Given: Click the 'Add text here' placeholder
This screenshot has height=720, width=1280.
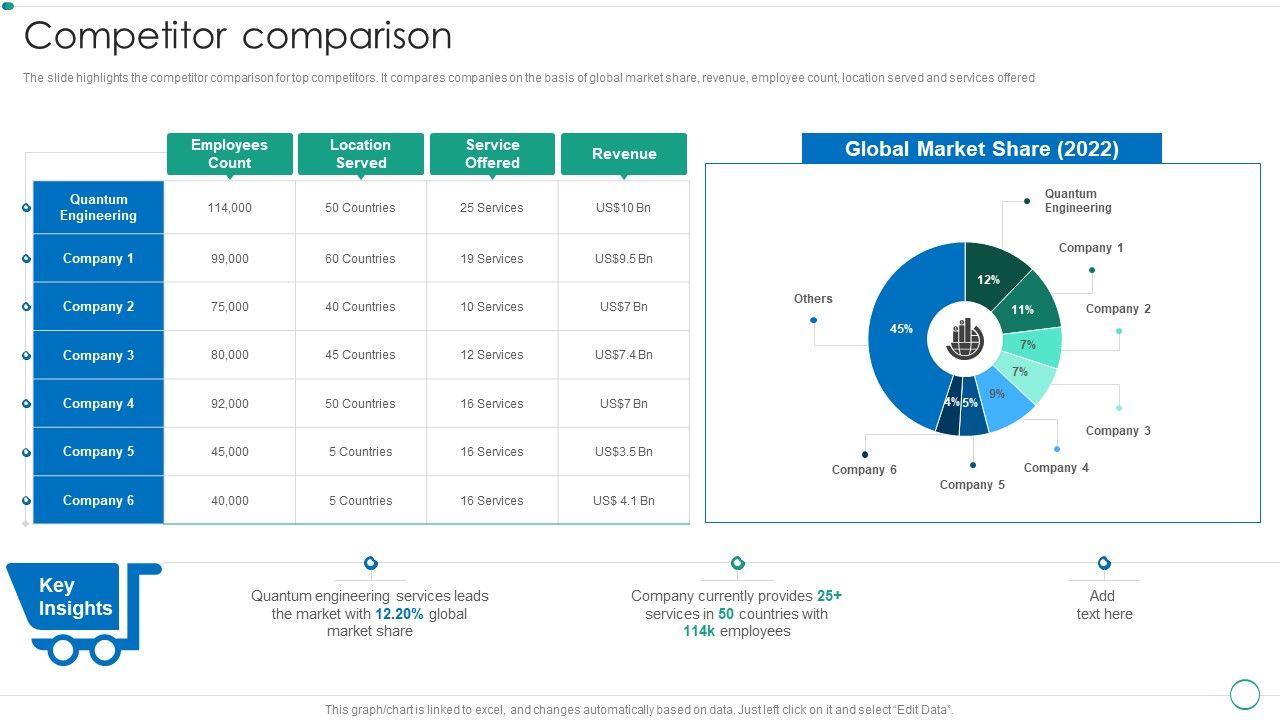Looking at the screenshot, I should pyautogui.click(x=1104, y=604).
